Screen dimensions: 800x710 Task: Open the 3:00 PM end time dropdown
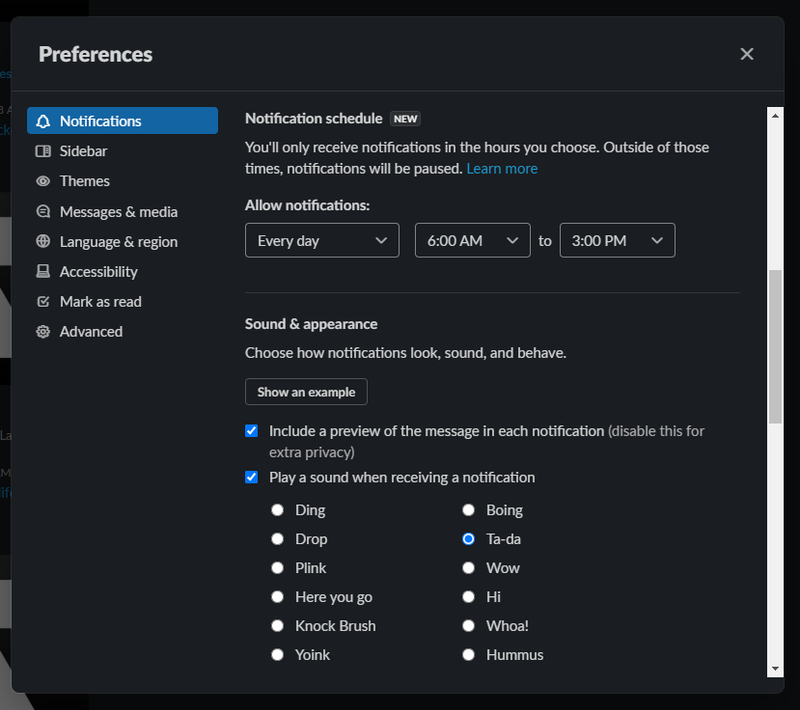pyautogui.click(x=617, y=240)
